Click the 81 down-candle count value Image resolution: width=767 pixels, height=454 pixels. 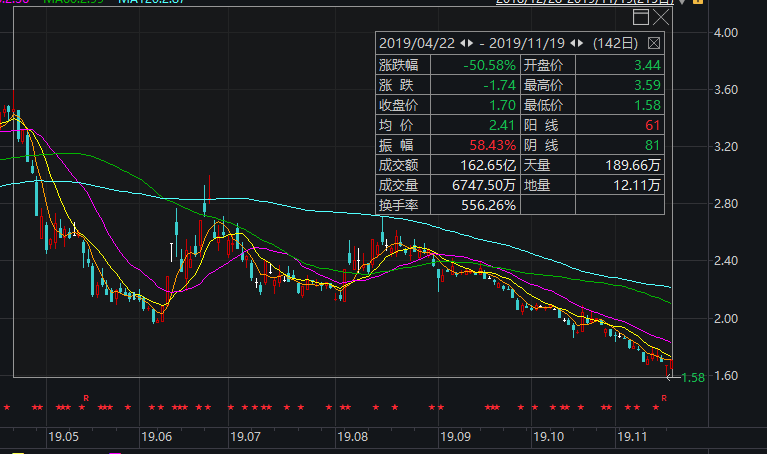(653, 145)
